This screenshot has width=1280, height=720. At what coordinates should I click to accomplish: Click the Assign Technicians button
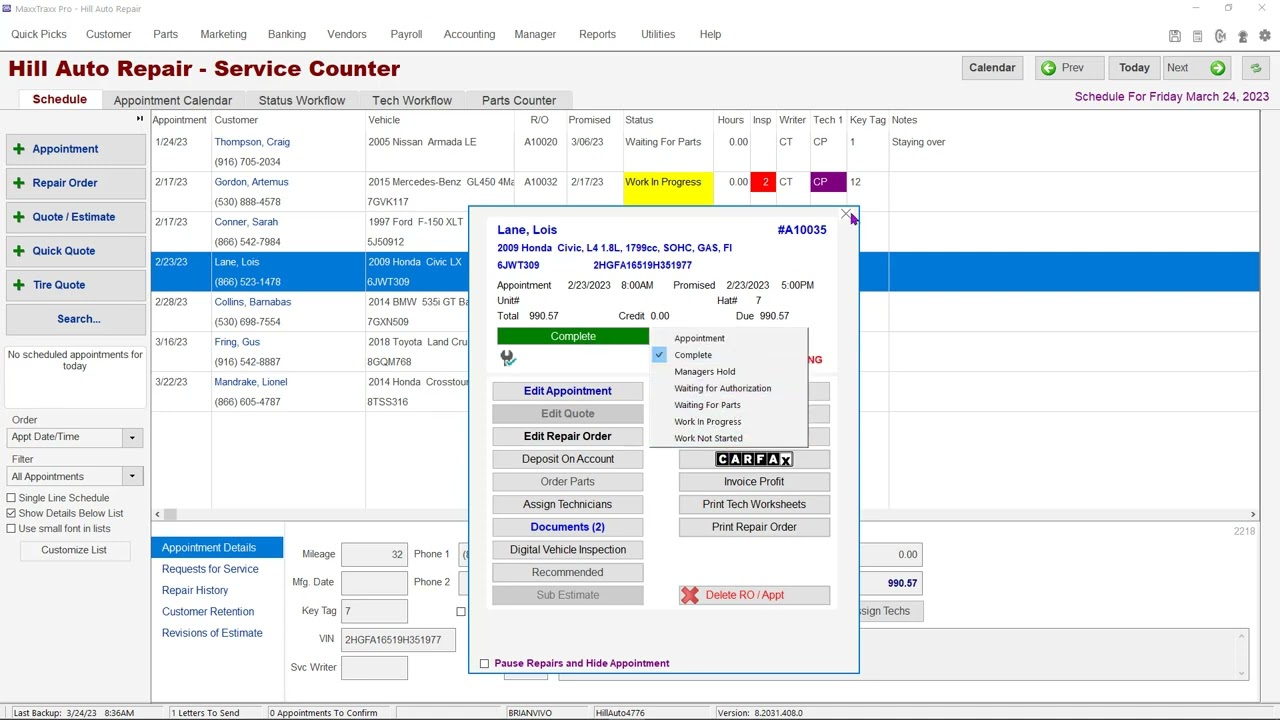(567, 504)
